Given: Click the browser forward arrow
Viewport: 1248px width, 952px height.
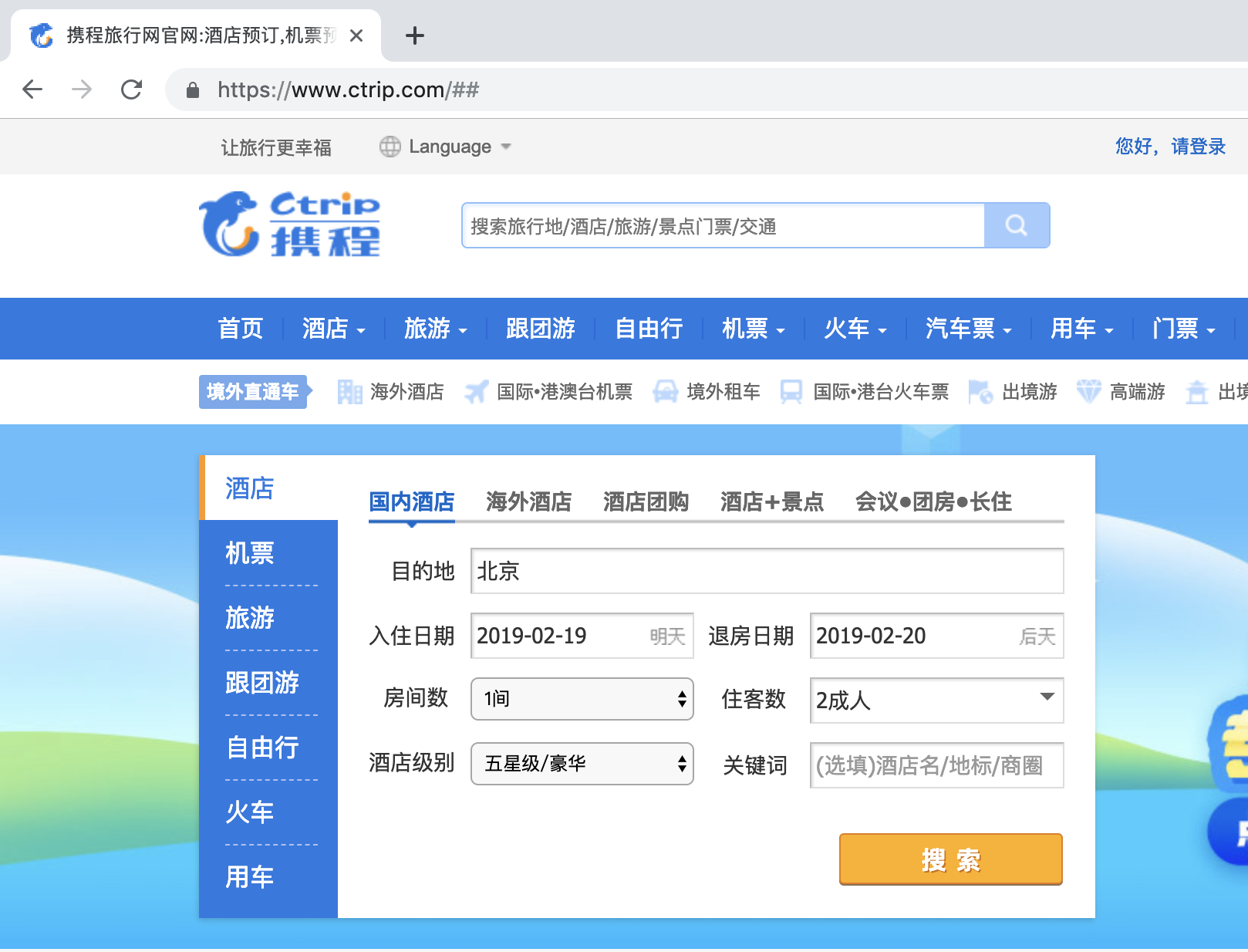Looking at the screenshot, I should coord(82,89).
